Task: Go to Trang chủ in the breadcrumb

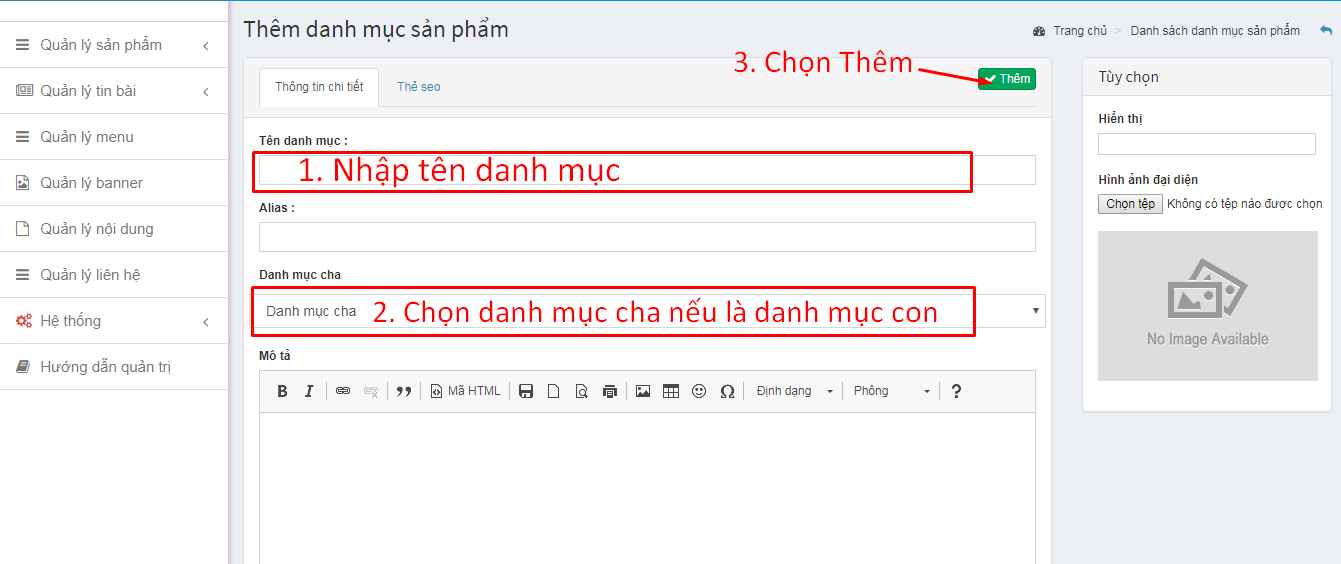Action: click(x=1080, y=31)
